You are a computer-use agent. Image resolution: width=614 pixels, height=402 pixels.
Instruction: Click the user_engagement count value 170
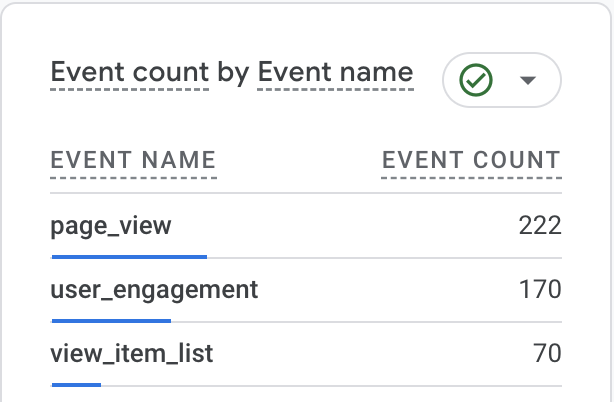pyautogui.click(x=540, y=290)
